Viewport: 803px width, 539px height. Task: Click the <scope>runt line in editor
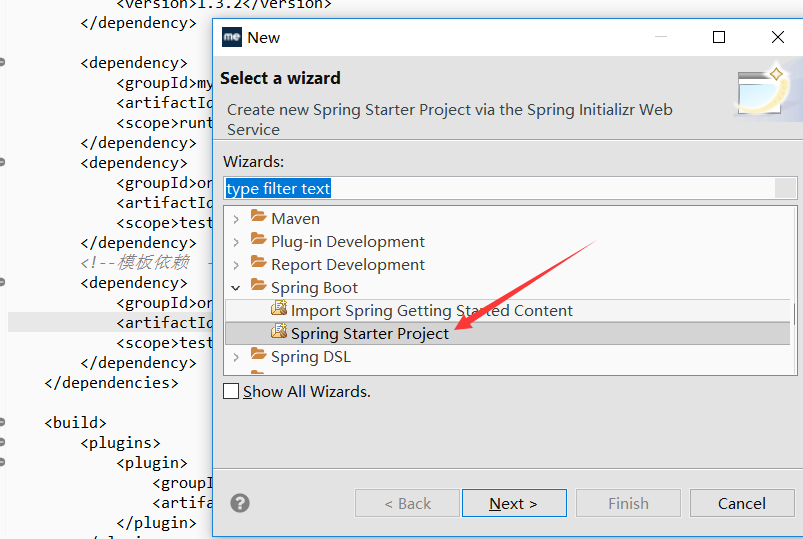point(164,123)
